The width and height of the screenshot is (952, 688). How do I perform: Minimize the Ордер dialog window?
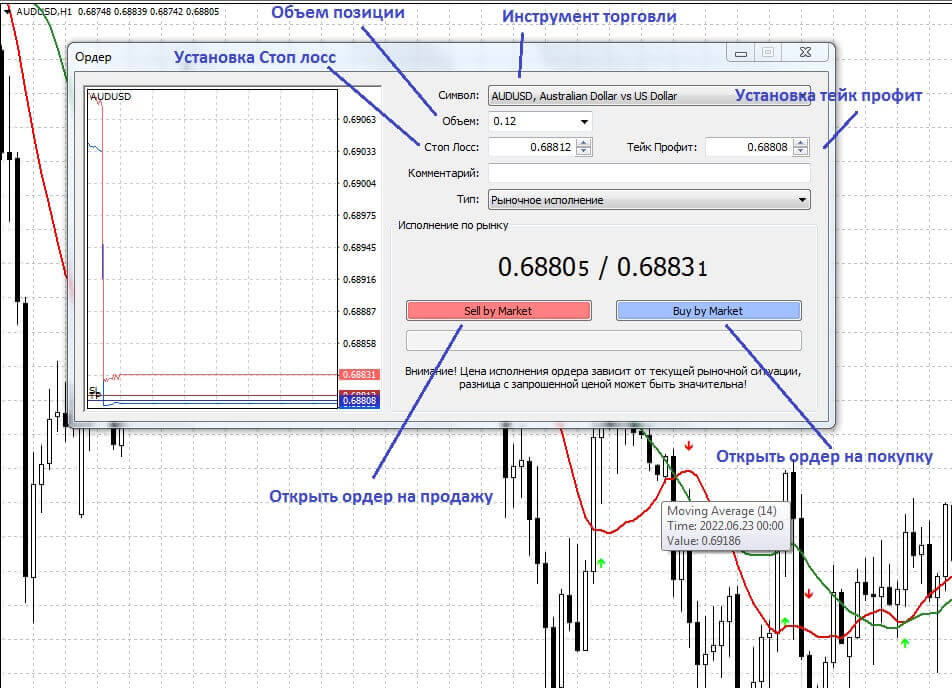point(741,53)
